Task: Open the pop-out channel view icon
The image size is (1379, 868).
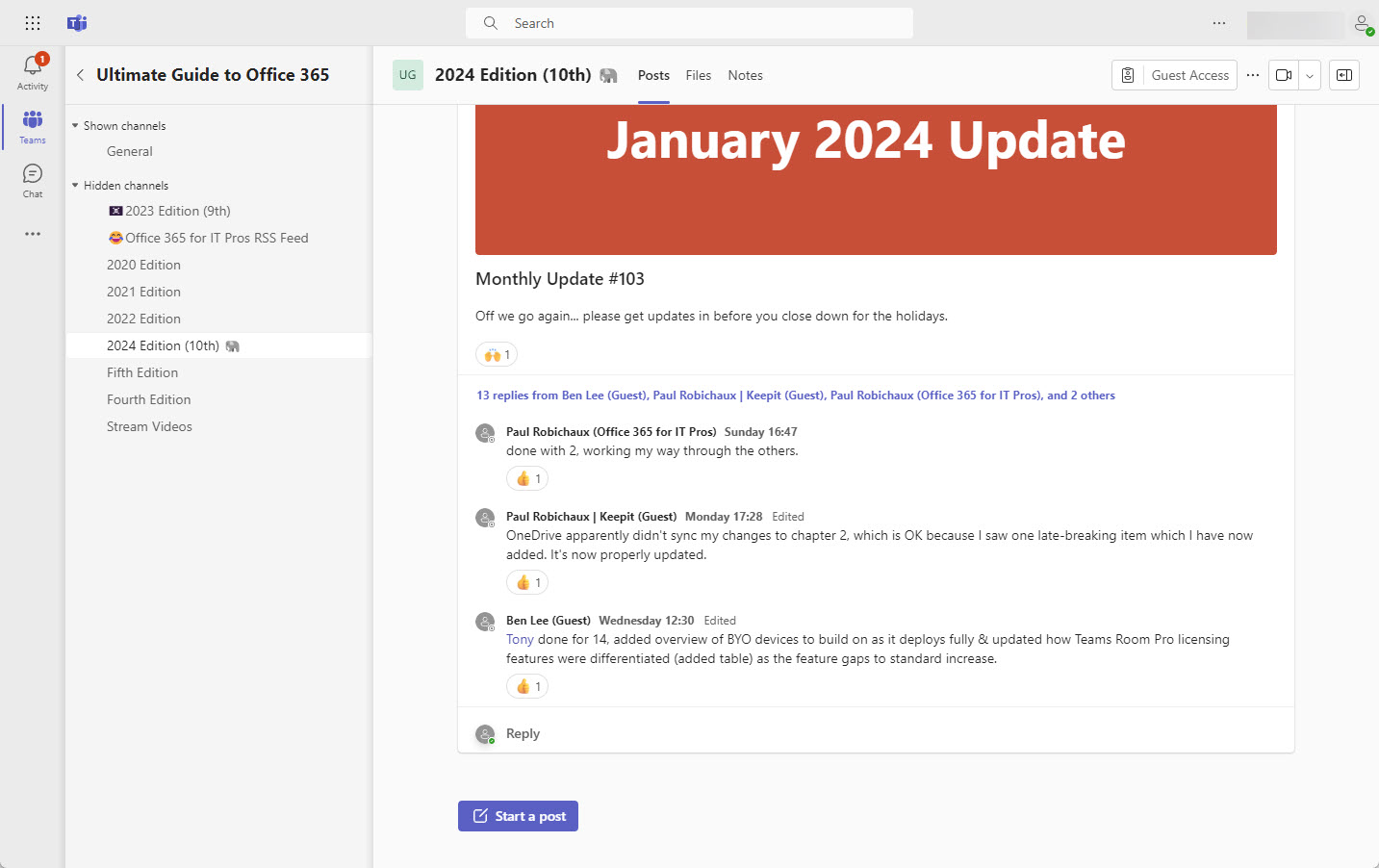Action: (1343, 74)
